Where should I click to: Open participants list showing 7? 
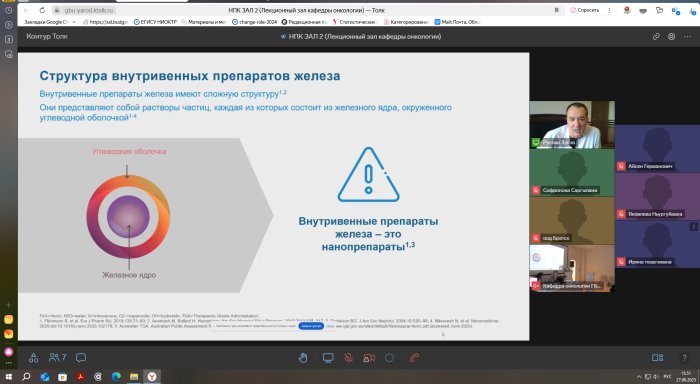click(58, 358)
